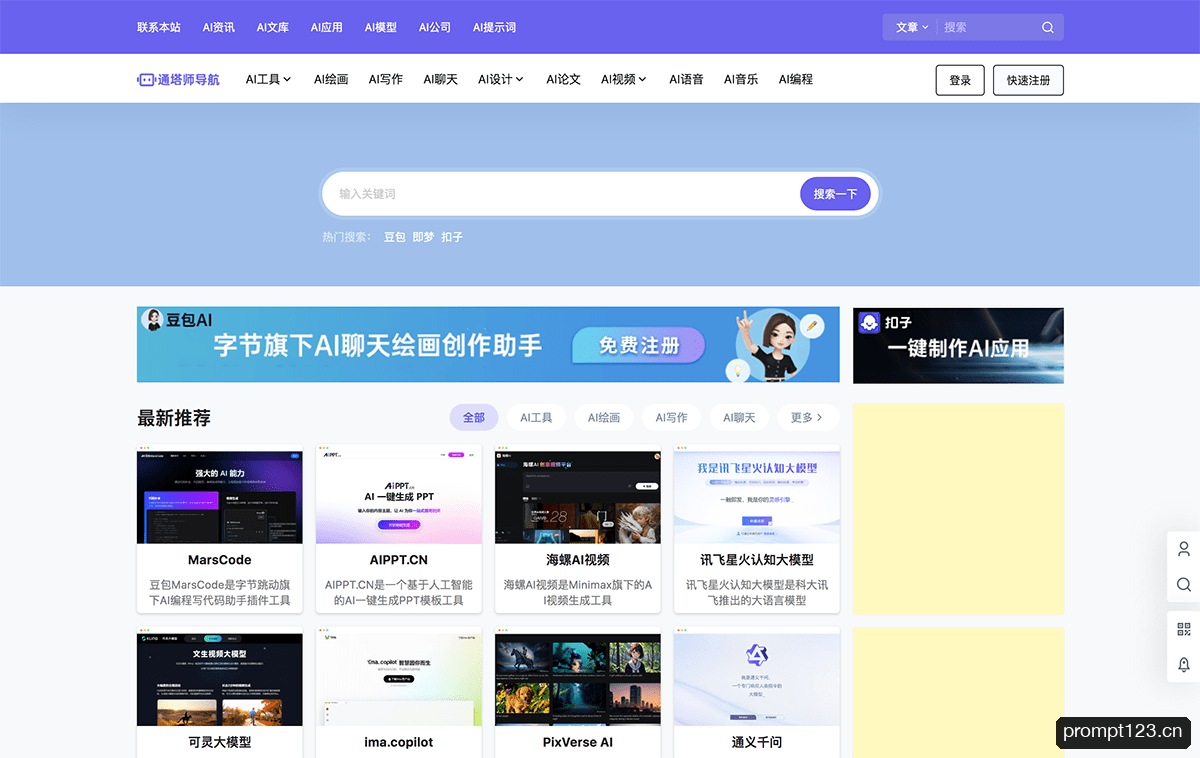Open the 通义千问 card thumbnail
The height and width of the screenshot is (758, 1200).
tap(757, 677)
